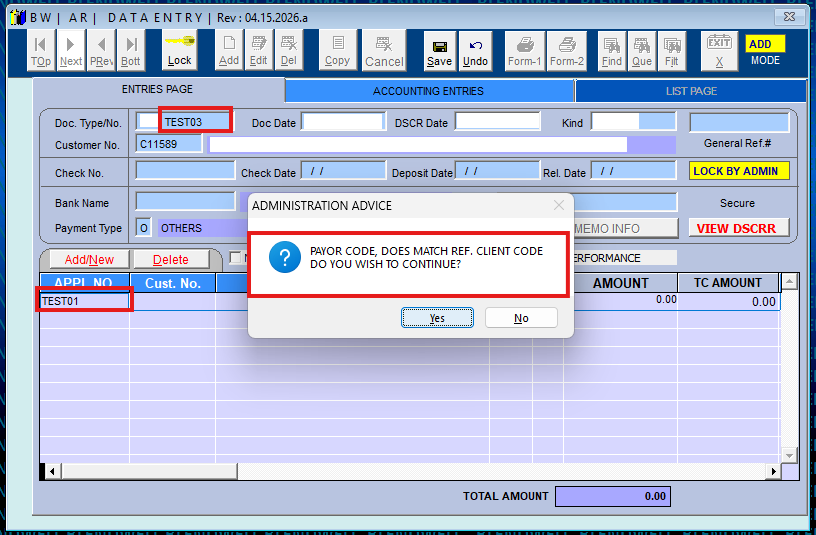Screen dimensions: 816x535
Task: Close the Administration Advice dialog
Action: coord(559,206)
